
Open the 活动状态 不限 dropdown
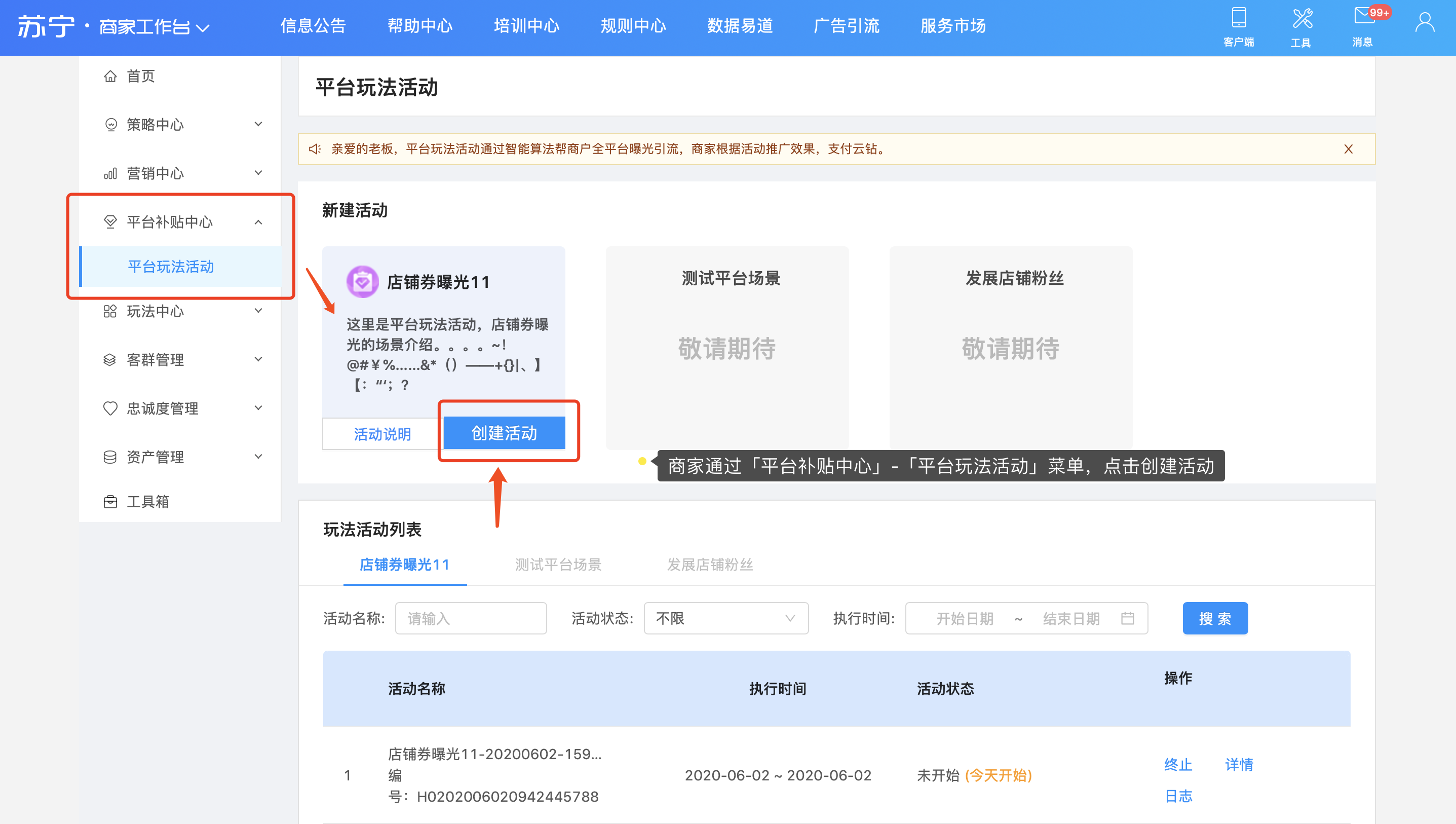726,618
